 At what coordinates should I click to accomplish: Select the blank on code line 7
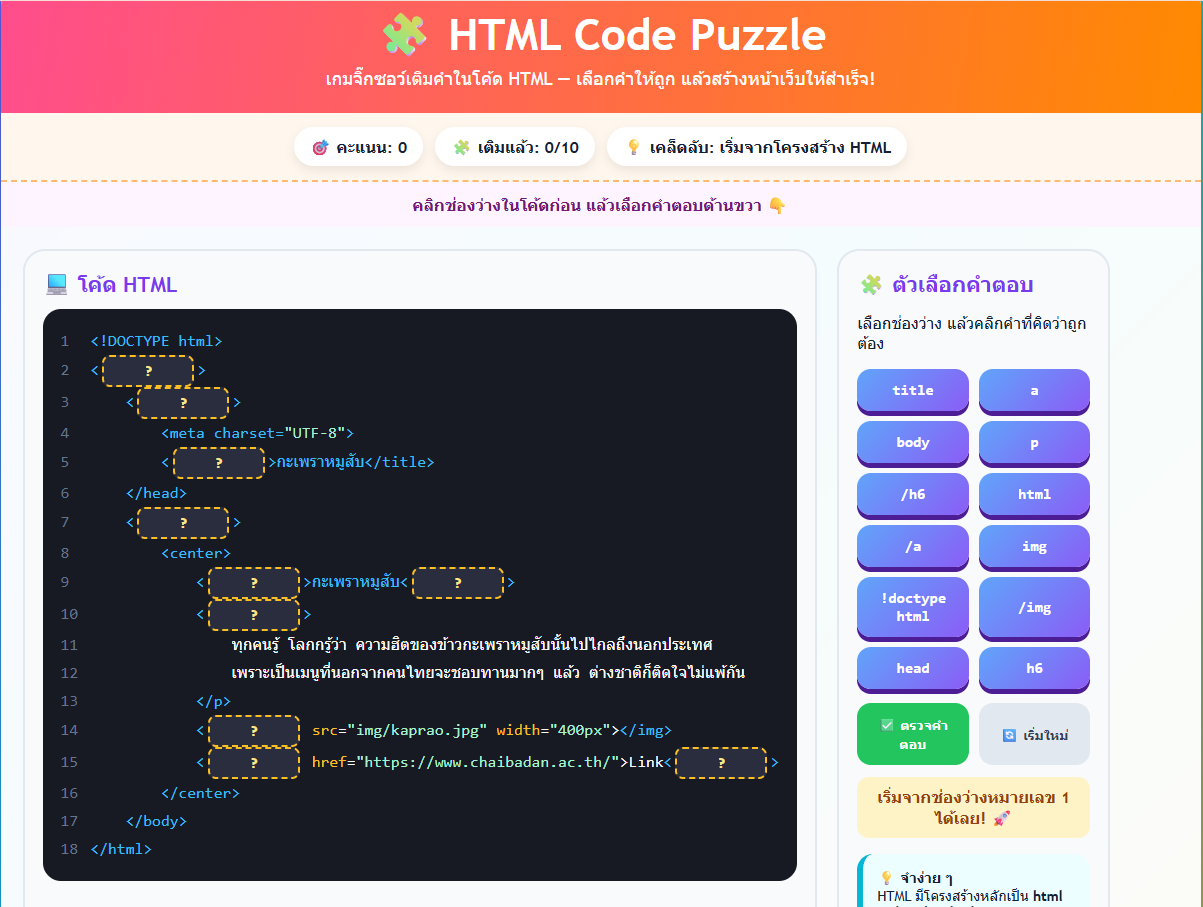click(183, 523)
